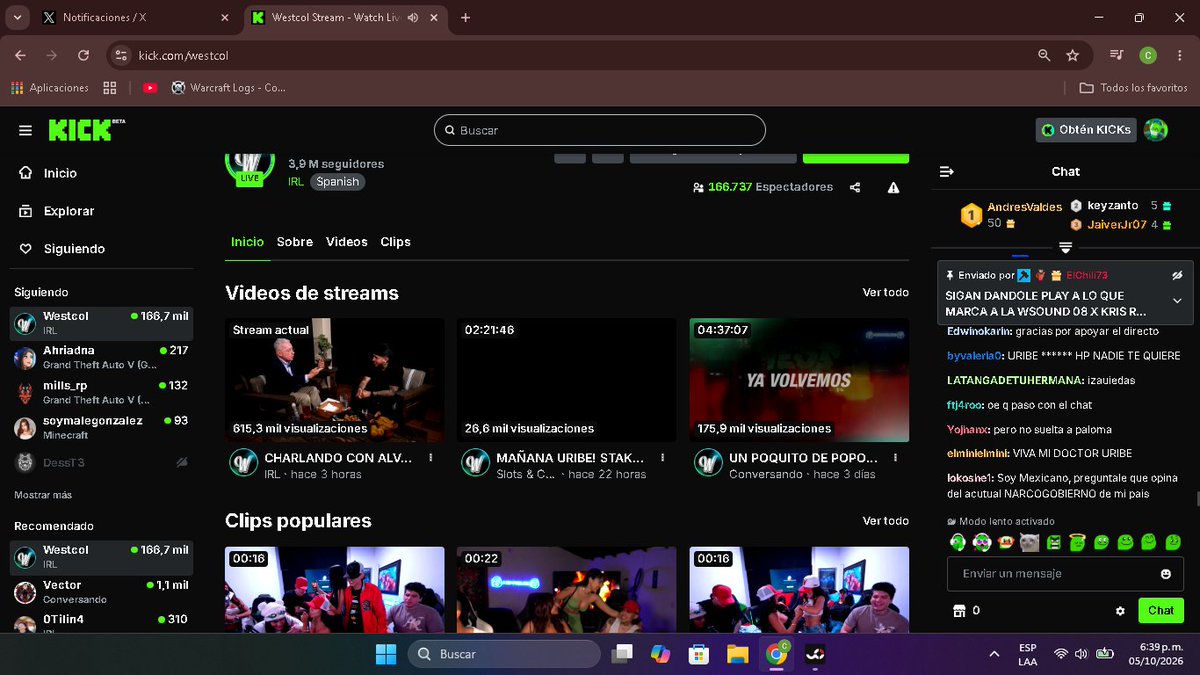Open the 02:21:46 video thumbnail

[567, 380]
